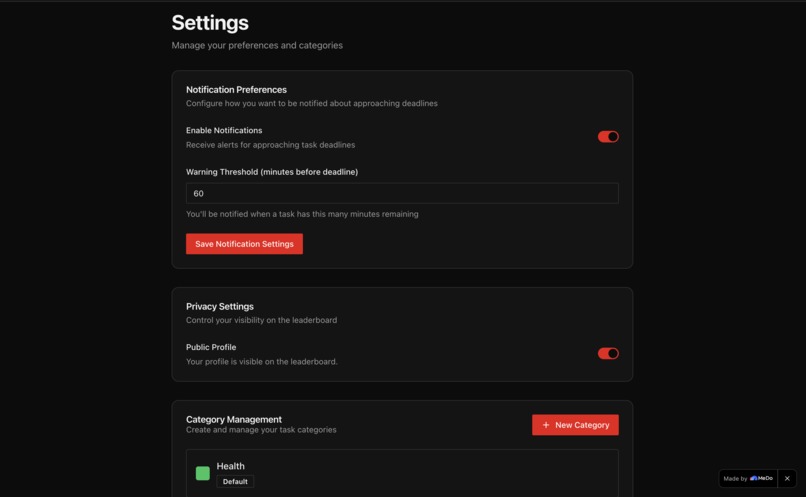Click the Privacy Settings section title
The height and width of the screenshot is (497, 806).
tap(219, 306)
